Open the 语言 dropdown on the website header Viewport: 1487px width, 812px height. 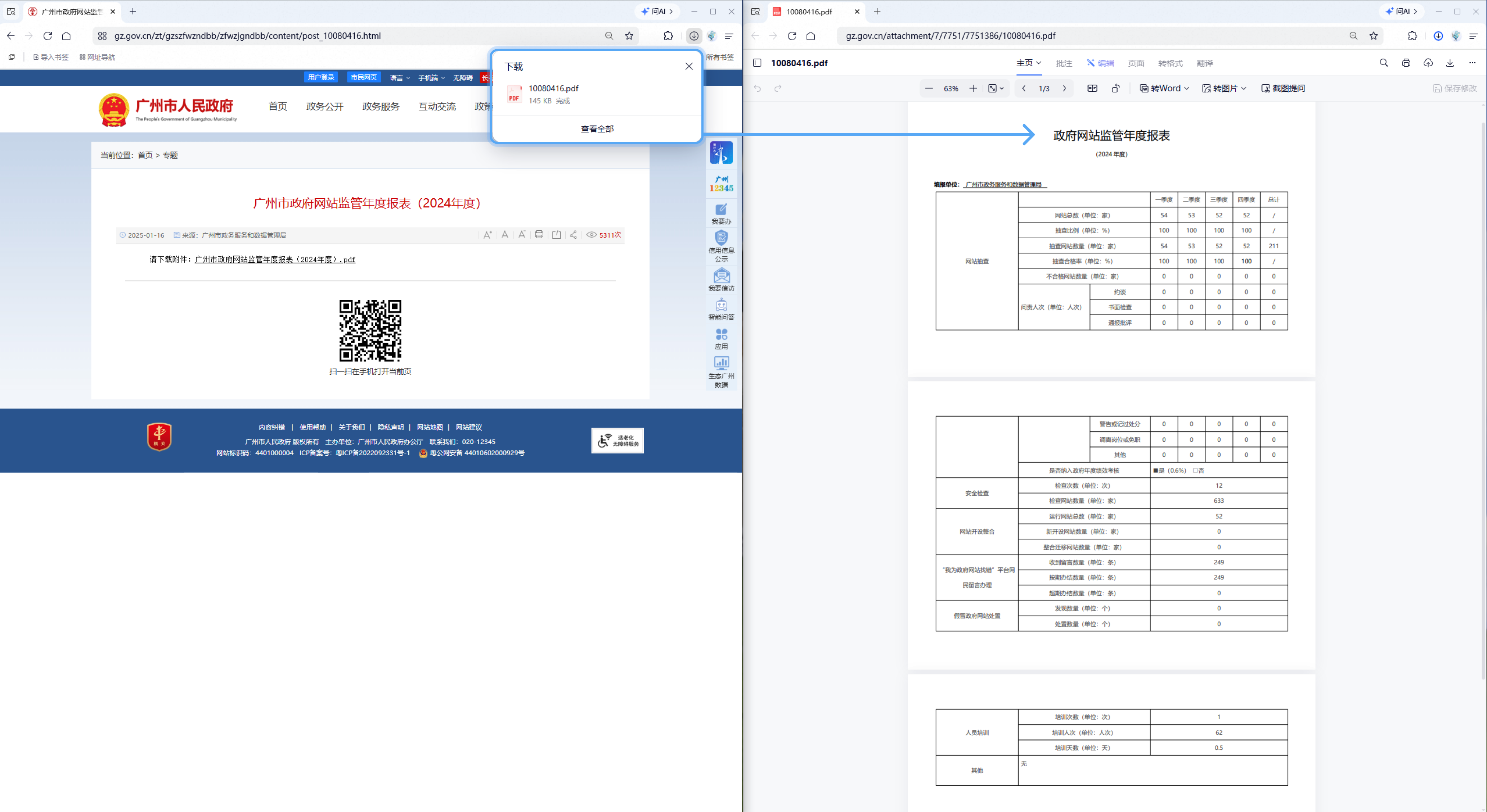[399, 78]
